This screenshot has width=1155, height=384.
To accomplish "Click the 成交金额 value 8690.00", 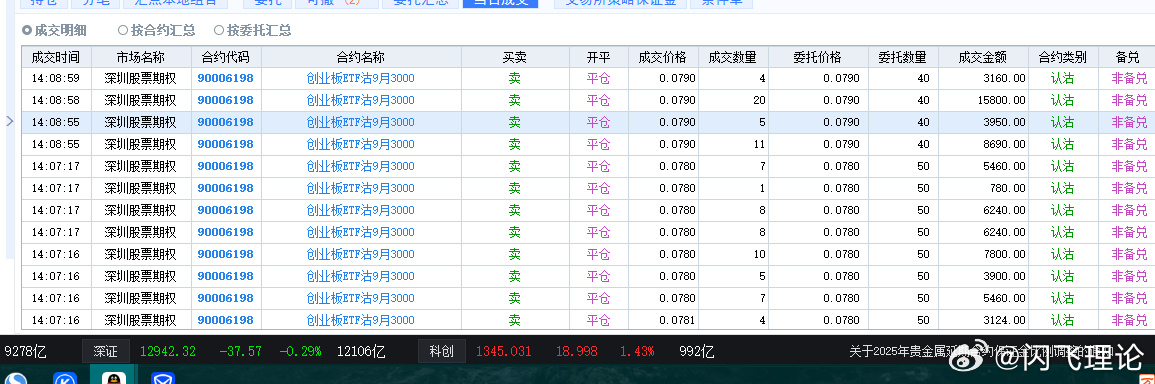I will (1004, 144).
